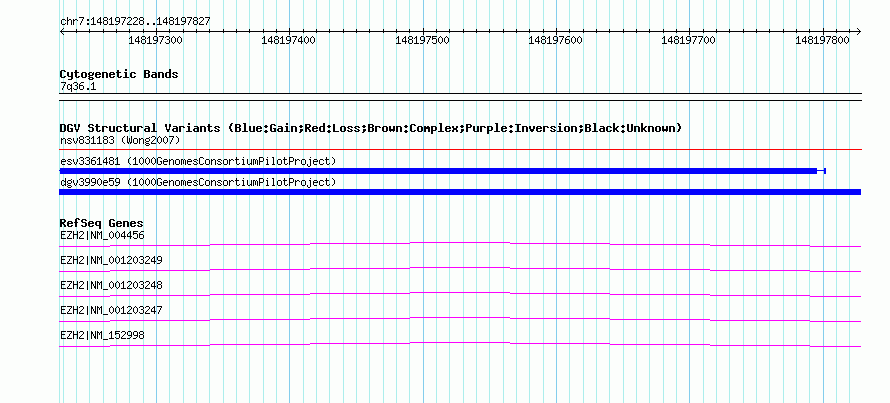Select transcript label EZH2|NM_152998
This screenshot has width=890, height=403.
click(102, 335)
